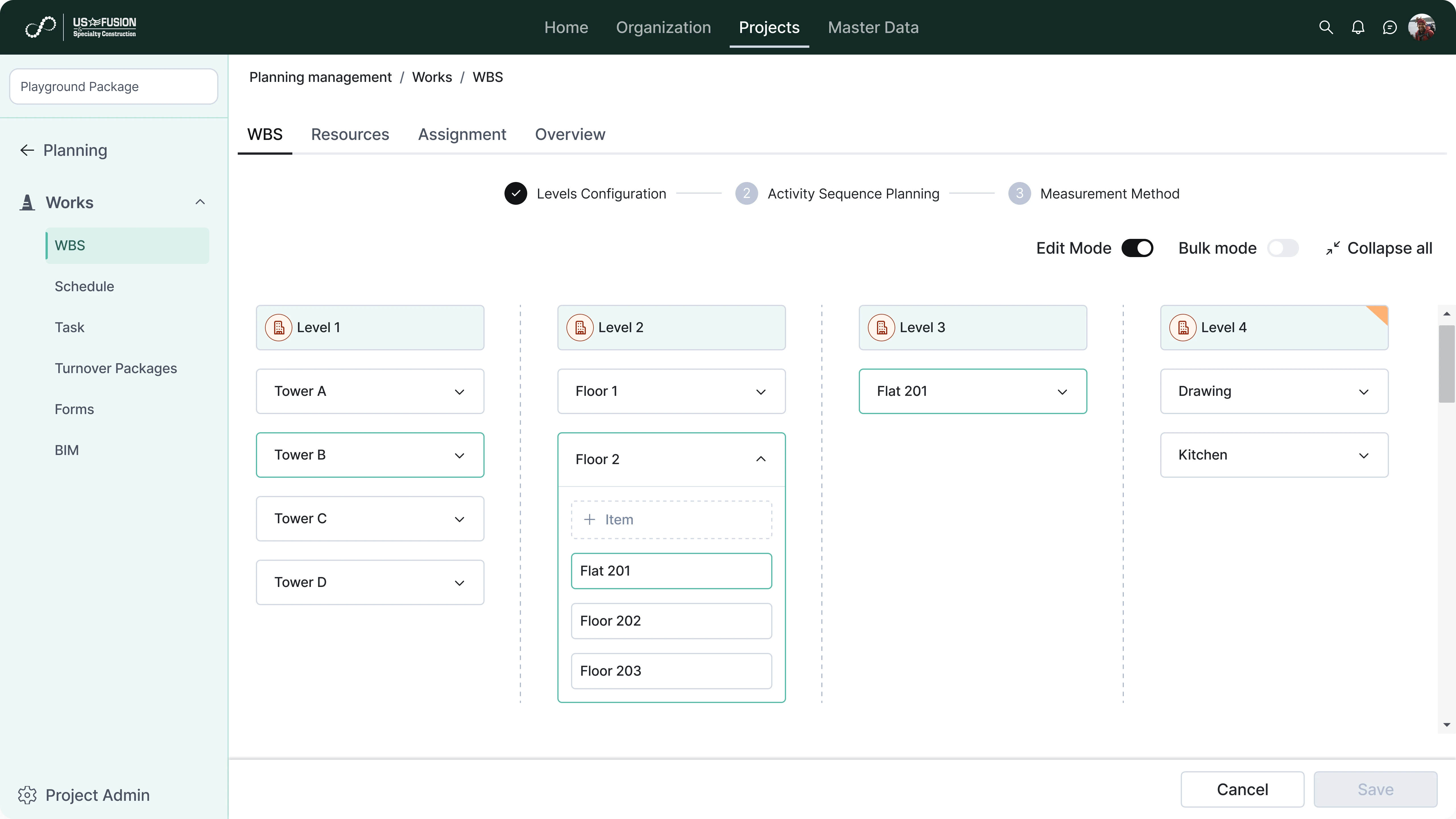Click the user profile avatar
1456x819 pixels.
pos(1422,27)
